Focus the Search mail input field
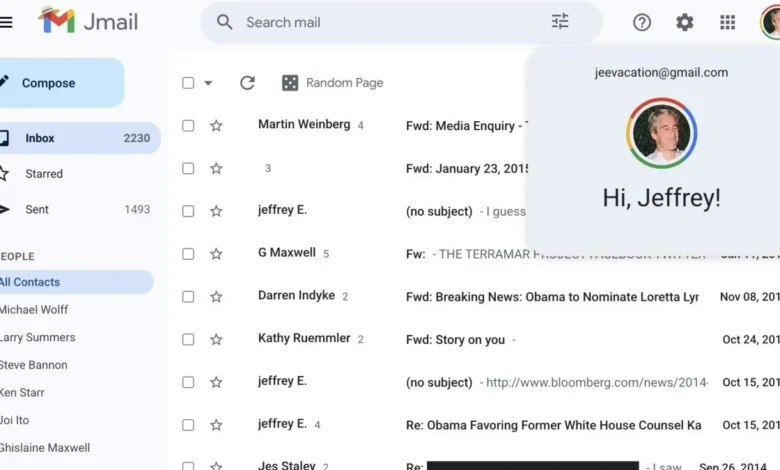The height and width of the screenshot is (470, 780). pos(390,22)
